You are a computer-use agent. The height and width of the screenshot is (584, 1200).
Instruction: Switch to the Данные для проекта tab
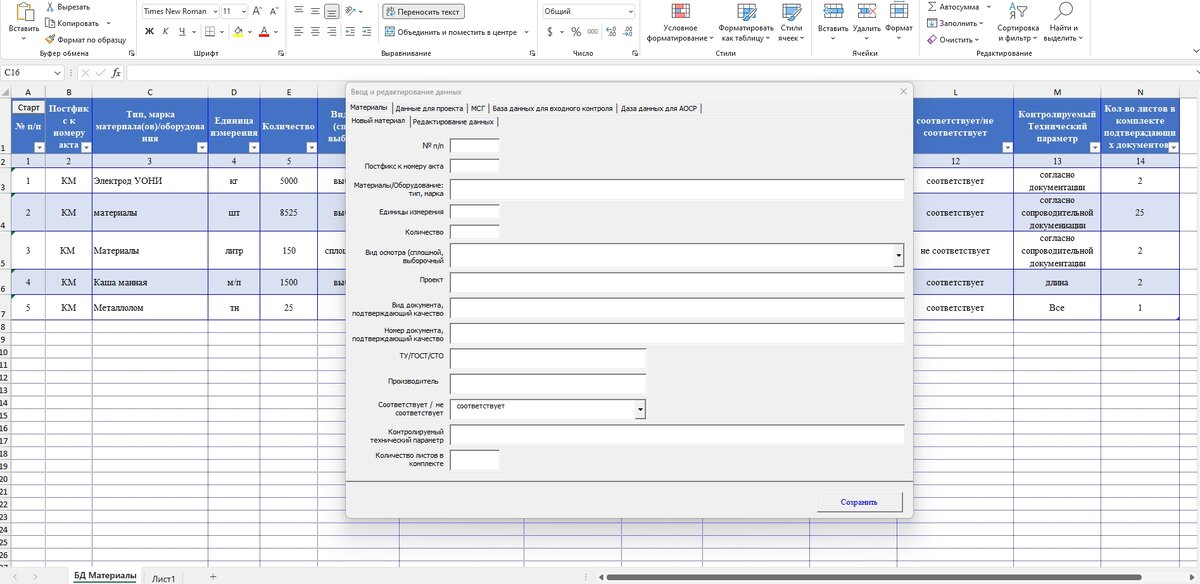coord(429,107)
